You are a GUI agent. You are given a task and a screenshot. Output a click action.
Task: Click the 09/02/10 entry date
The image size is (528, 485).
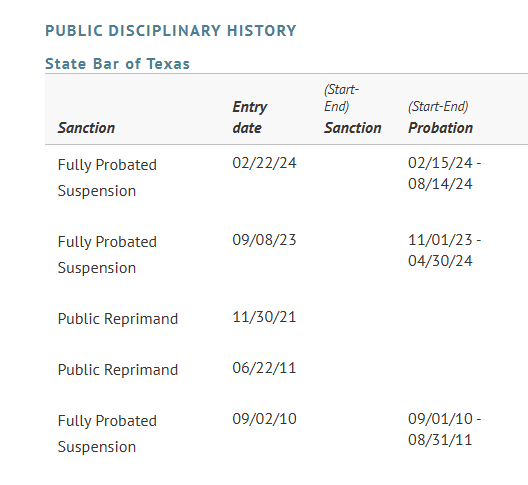pos(264,419)
